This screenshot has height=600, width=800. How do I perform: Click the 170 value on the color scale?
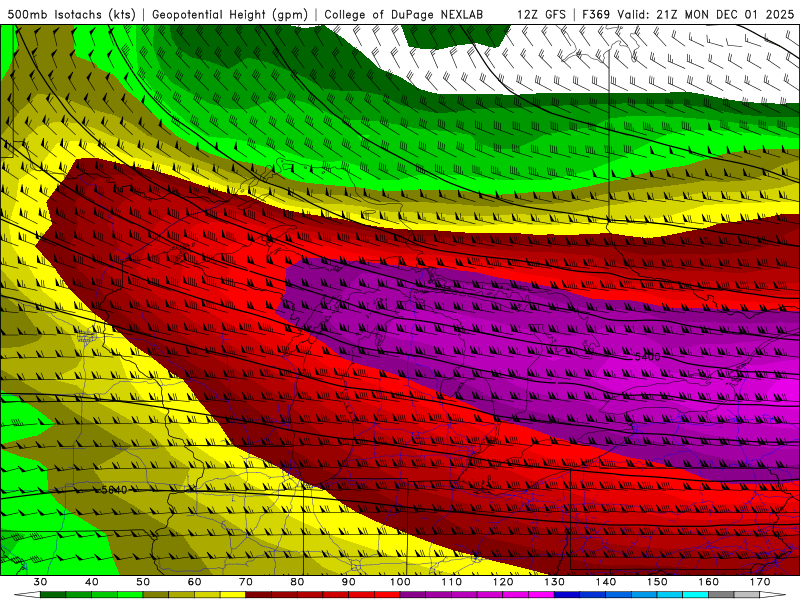760,582
